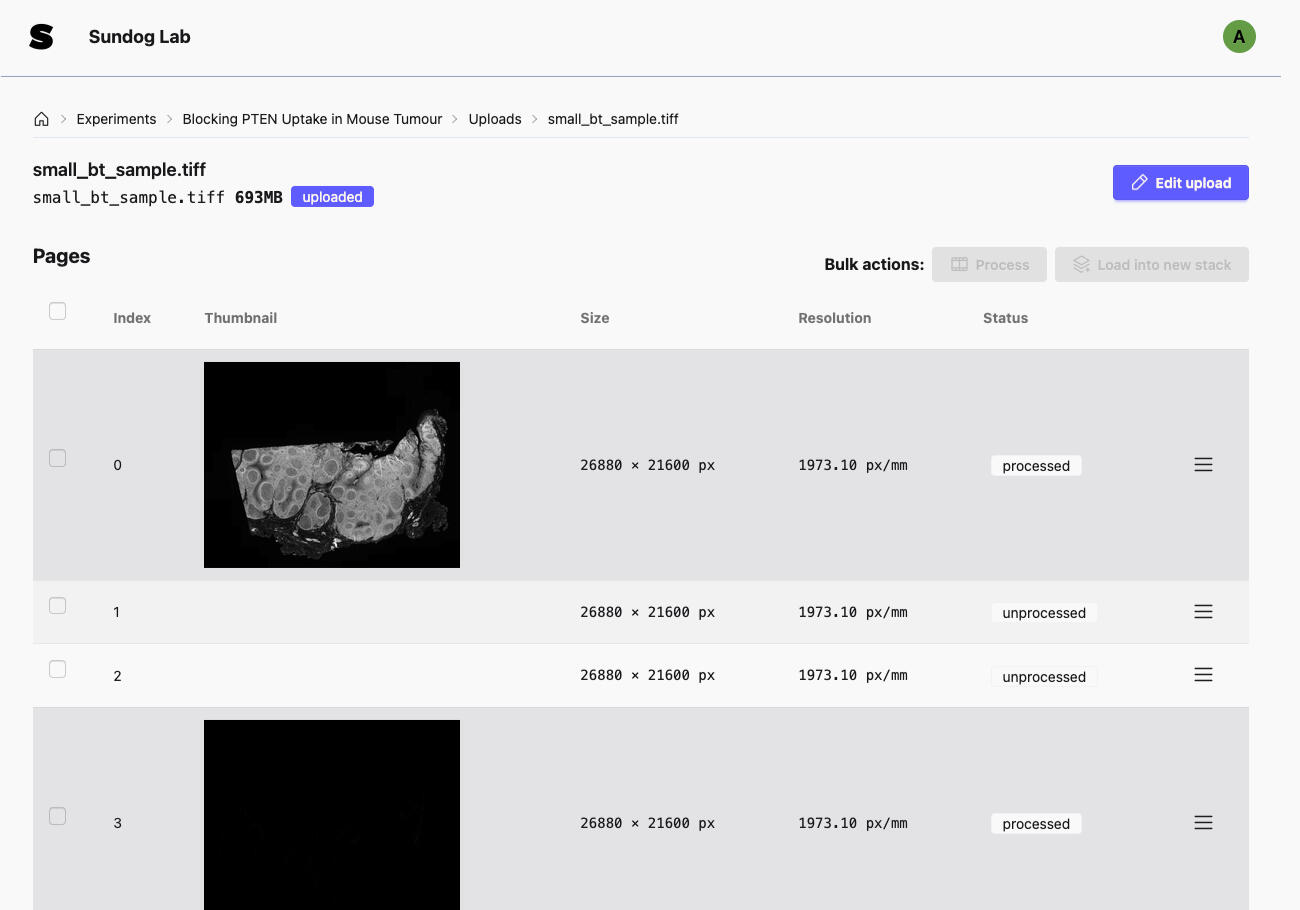Open the thumbnail for page index 0
Image resolution: width=1300 pixels, height=910 pixels.
point(332,464)
